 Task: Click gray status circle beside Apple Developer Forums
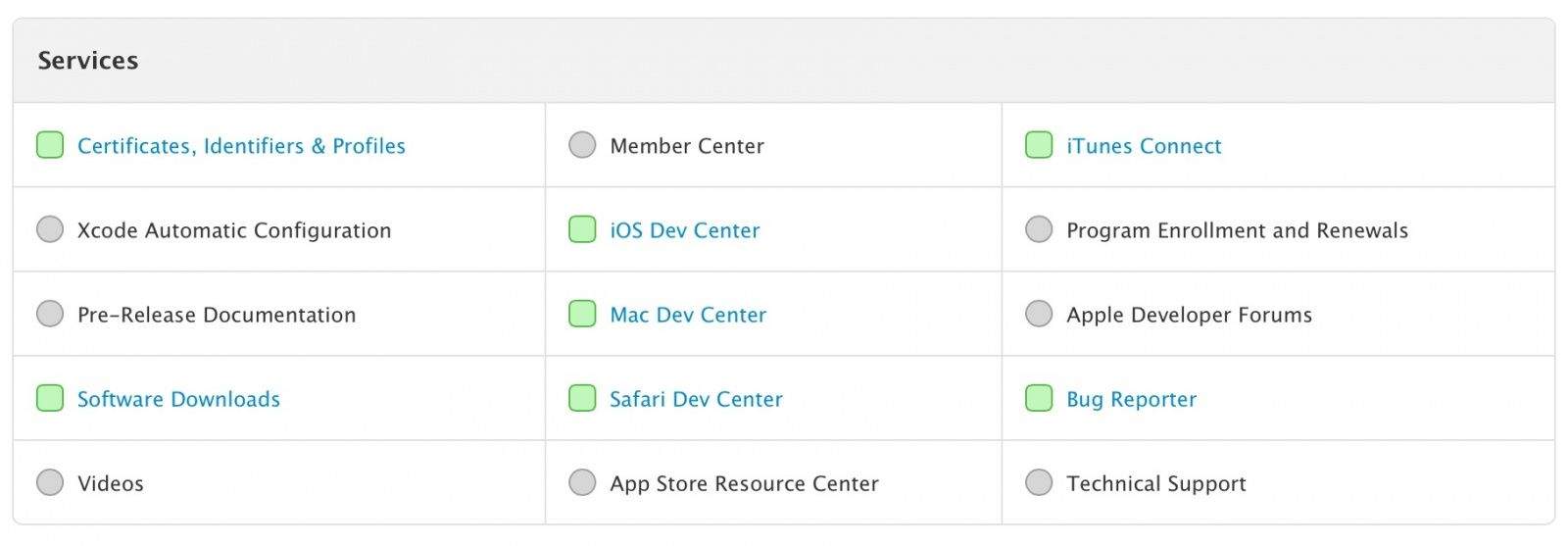tap(1039, 315)
